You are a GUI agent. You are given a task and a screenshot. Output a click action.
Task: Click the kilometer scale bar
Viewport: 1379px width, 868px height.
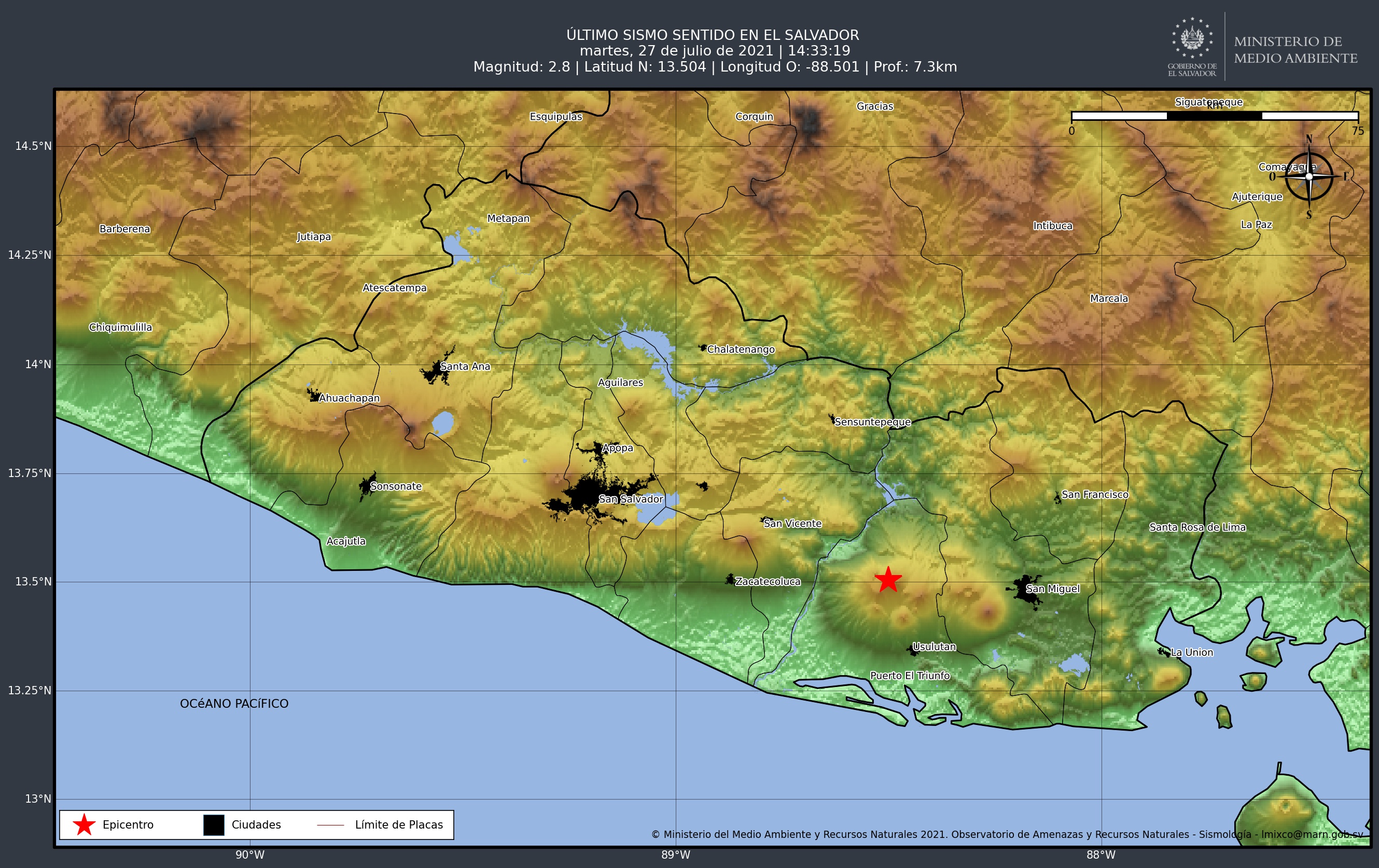coord(1214,116)
